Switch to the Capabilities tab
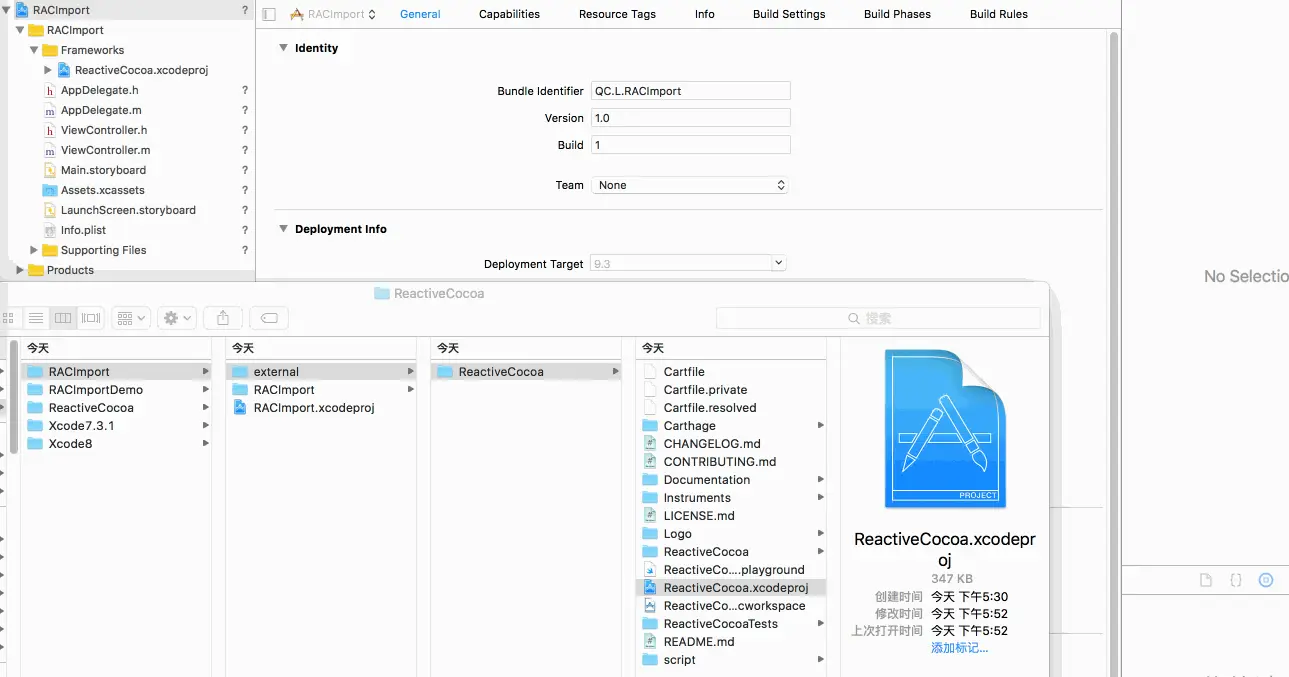 pyautogui.click(x=509, y=14)
